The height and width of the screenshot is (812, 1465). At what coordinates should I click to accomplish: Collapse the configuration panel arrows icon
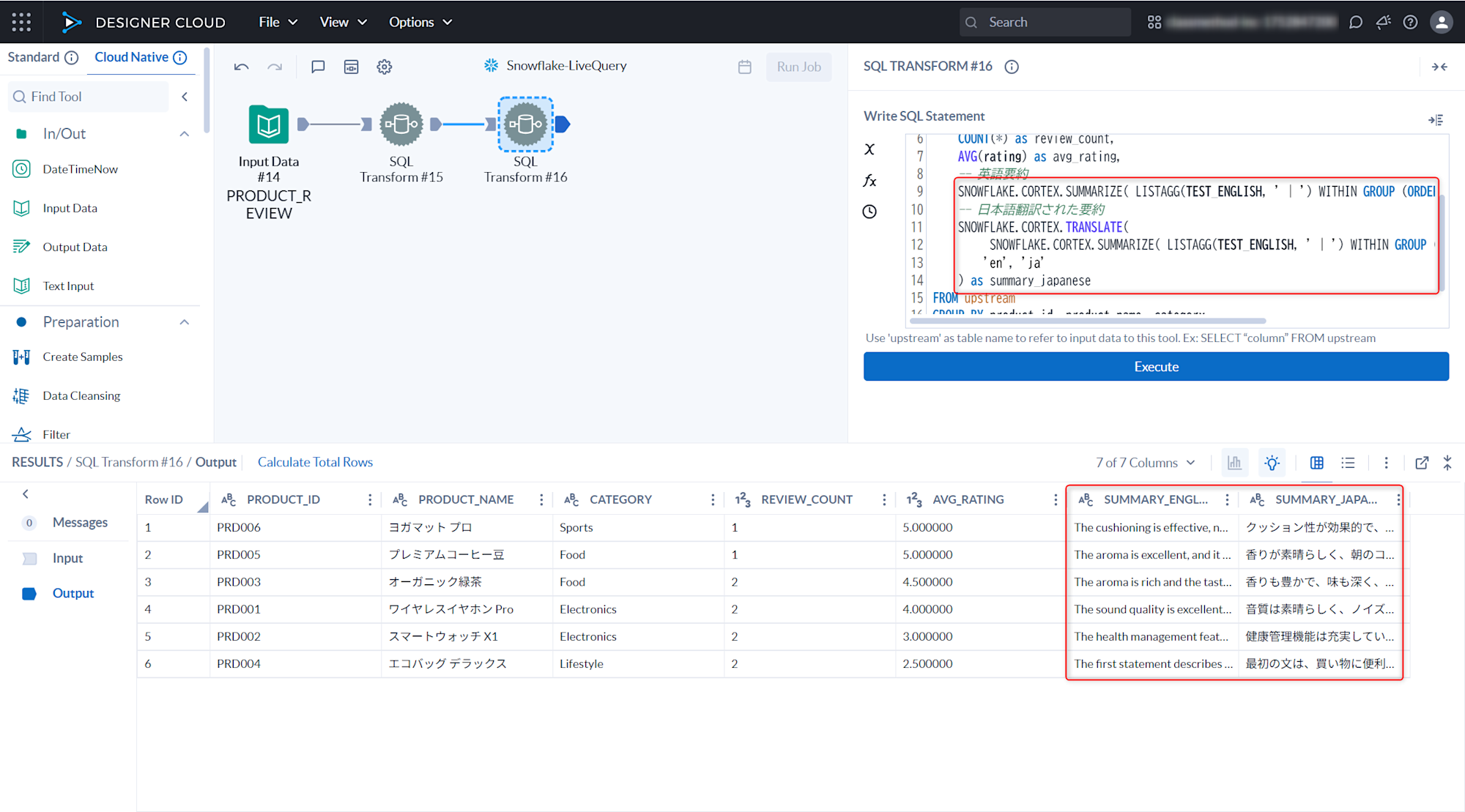[1439, 67]
